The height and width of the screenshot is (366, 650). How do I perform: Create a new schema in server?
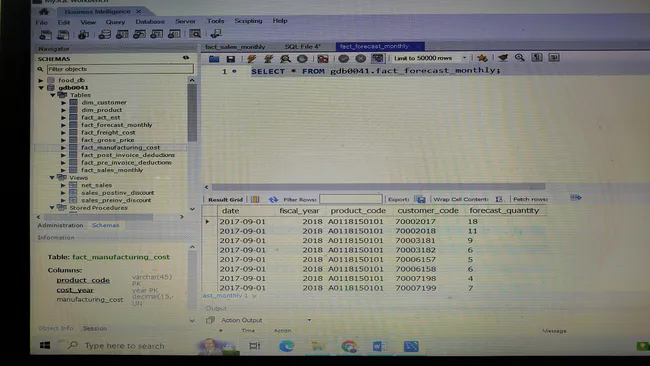tap(104, 34)
